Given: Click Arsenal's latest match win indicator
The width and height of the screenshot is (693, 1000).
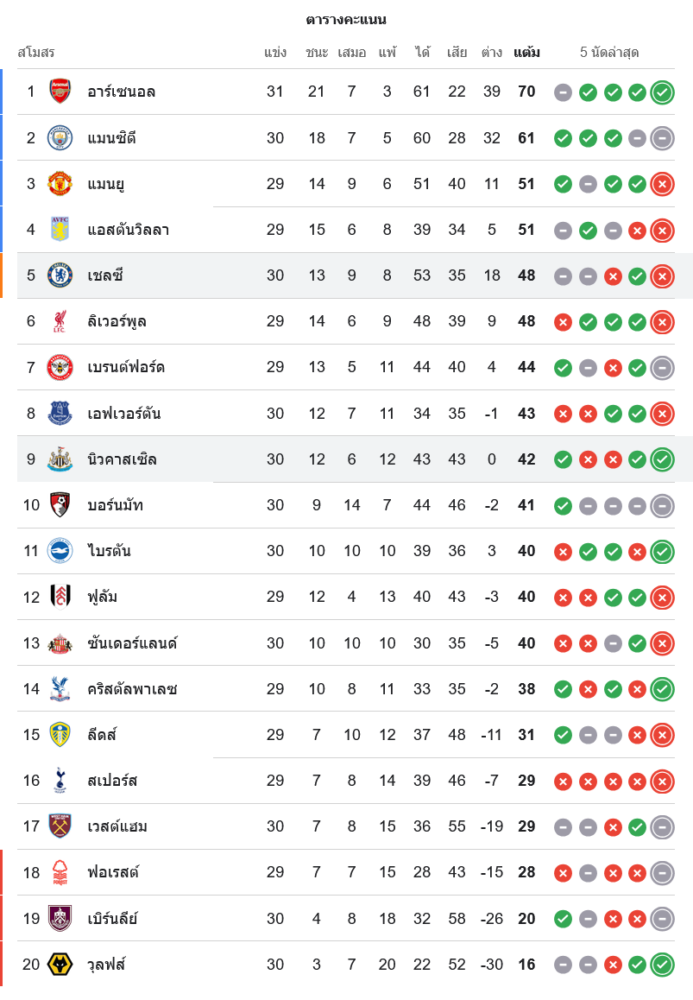Looking at the screenshot, I should pos(661,92).
